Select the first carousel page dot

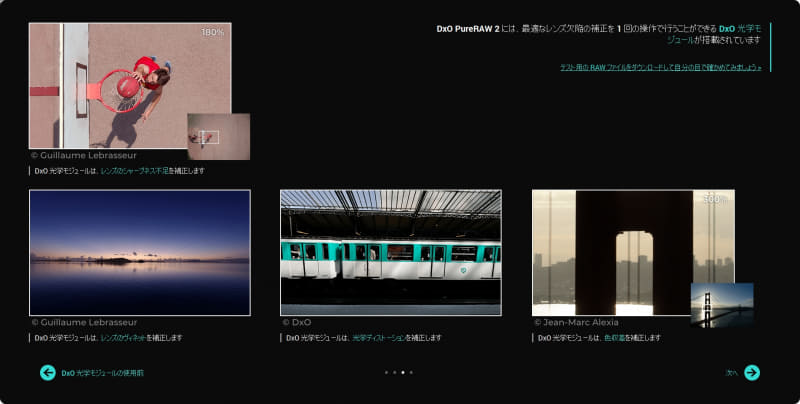(386, 372)
